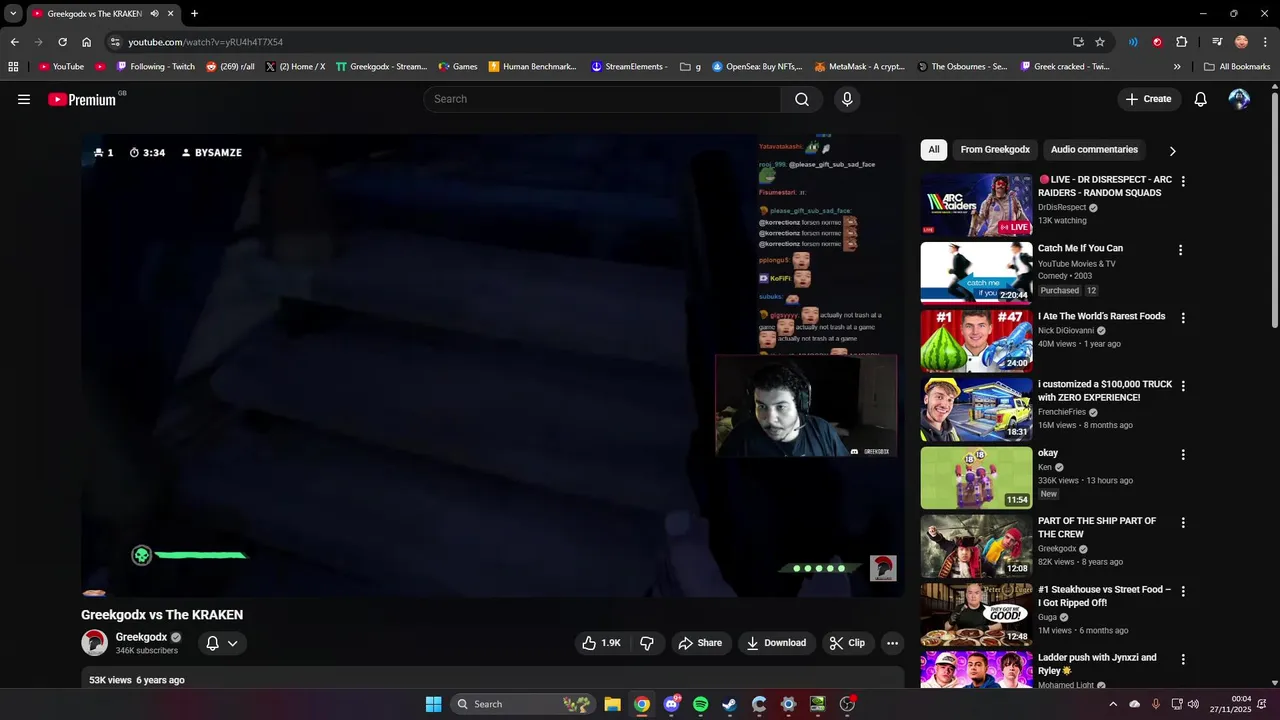Open File Explorer from the taskbar
1280x720 pixels.
coord(612,704)
